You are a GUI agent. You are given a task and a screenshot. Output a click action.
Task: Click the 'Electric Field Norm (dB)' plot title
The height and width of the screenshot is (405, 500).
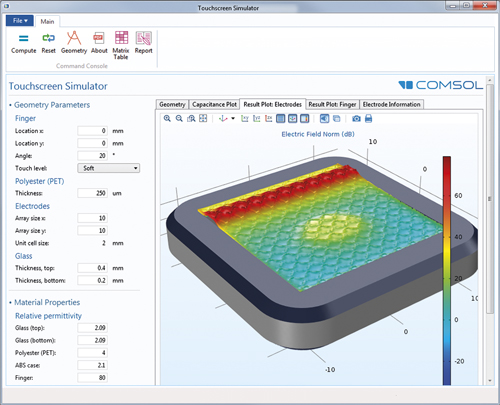coord(318,134)
